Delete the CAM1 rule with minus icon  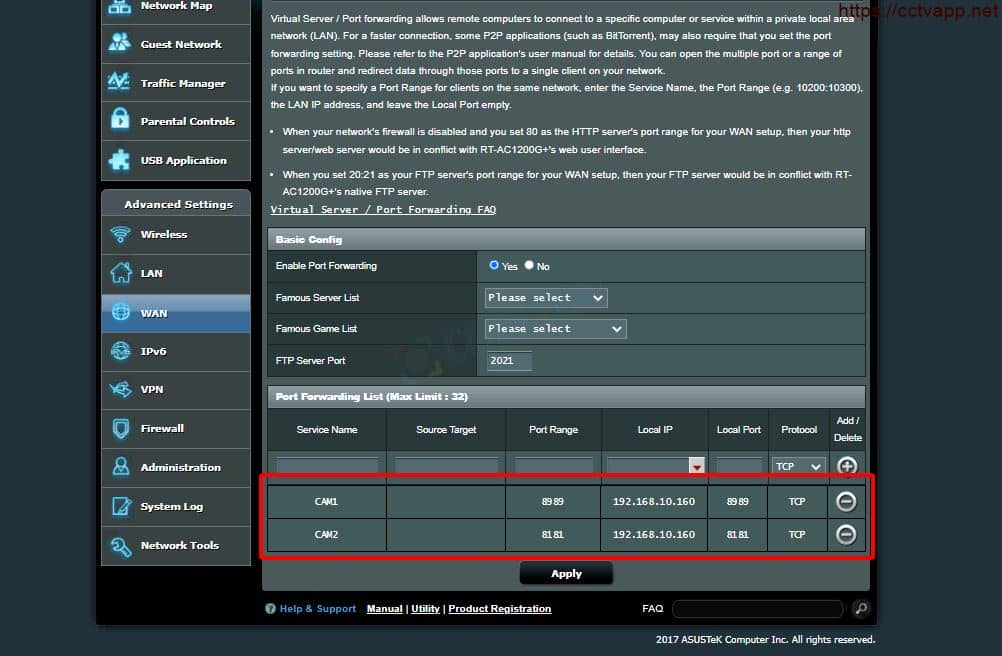(x=846, y=502)
